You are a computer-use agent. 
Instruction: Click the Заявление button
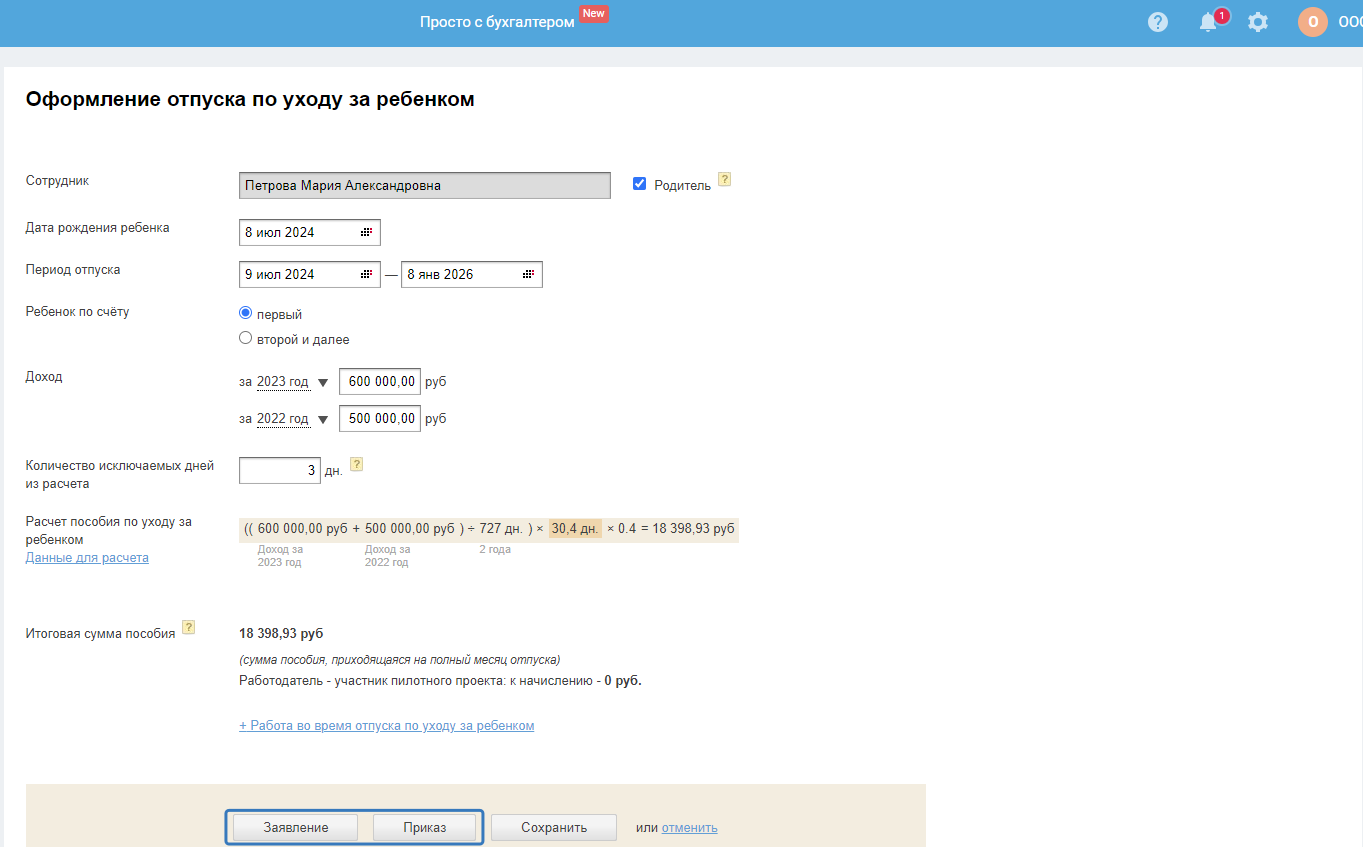pos(296,827)
